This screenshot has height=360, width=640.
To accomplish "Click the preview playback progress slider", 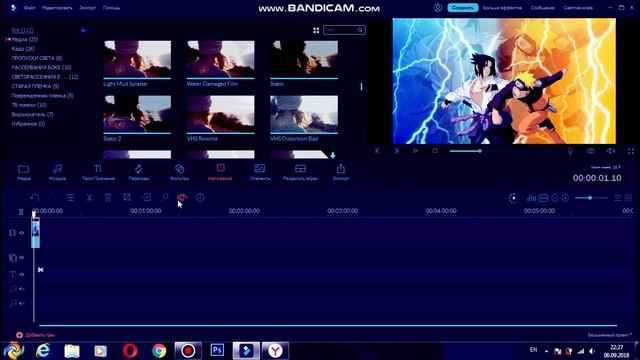I will point(502,151).
